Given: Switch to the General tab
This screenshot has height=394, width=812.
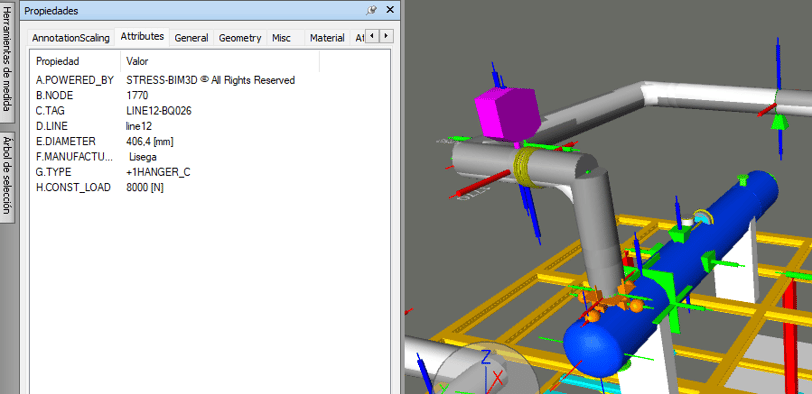Looking at the screenshot, I should coord(191,38).
